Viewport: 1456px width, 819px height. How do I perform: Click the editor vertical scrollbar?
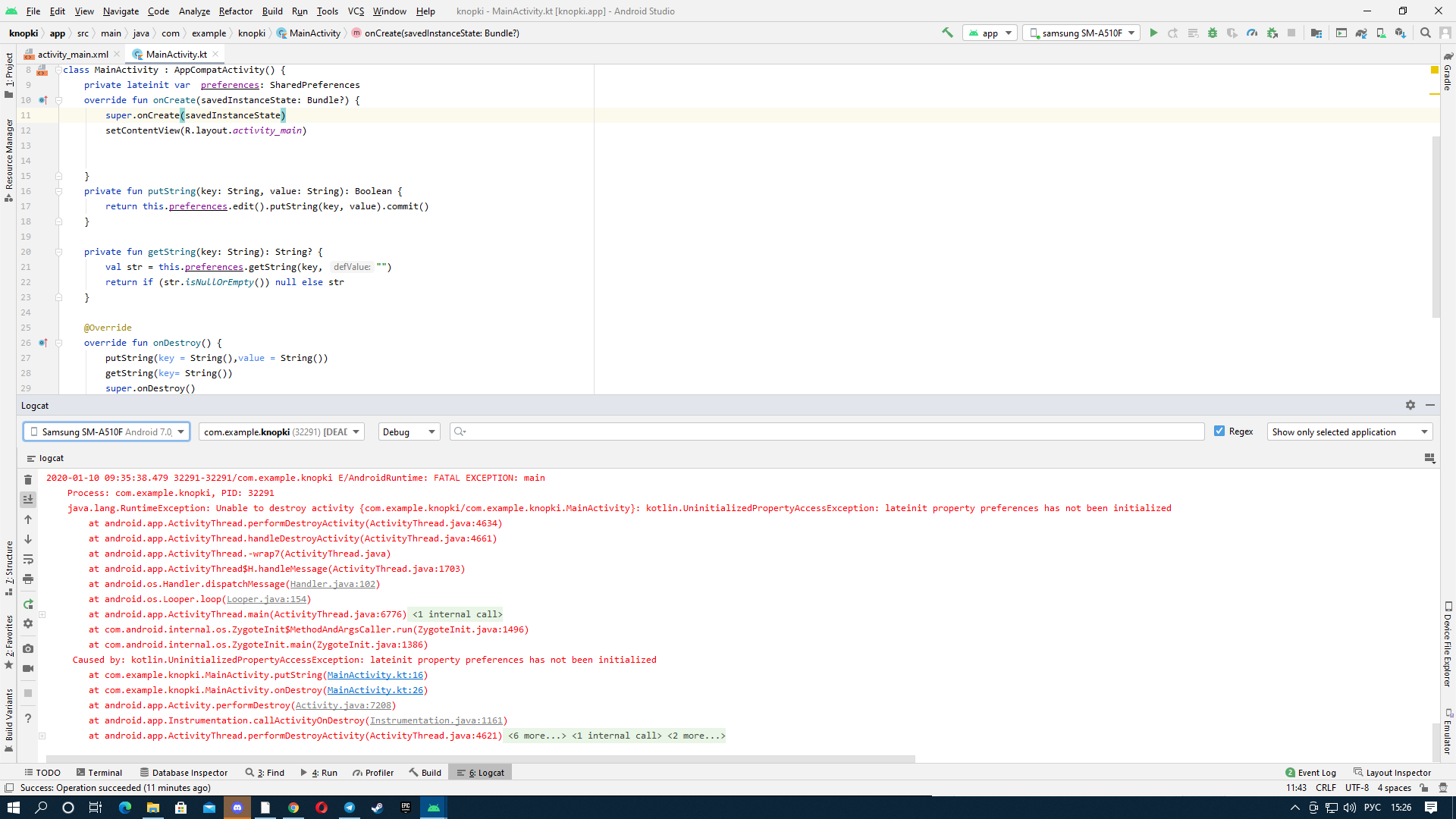coord(1436,226)
